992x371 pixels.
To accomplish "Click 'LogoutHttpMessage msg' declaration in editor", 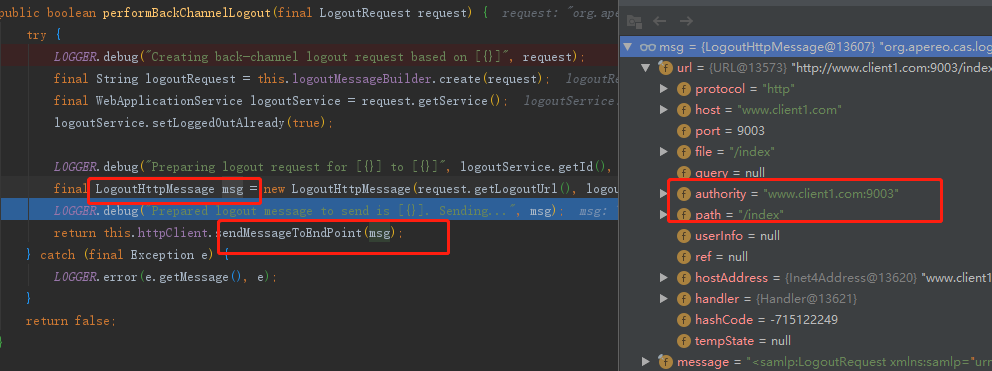I will coord(170,189).
